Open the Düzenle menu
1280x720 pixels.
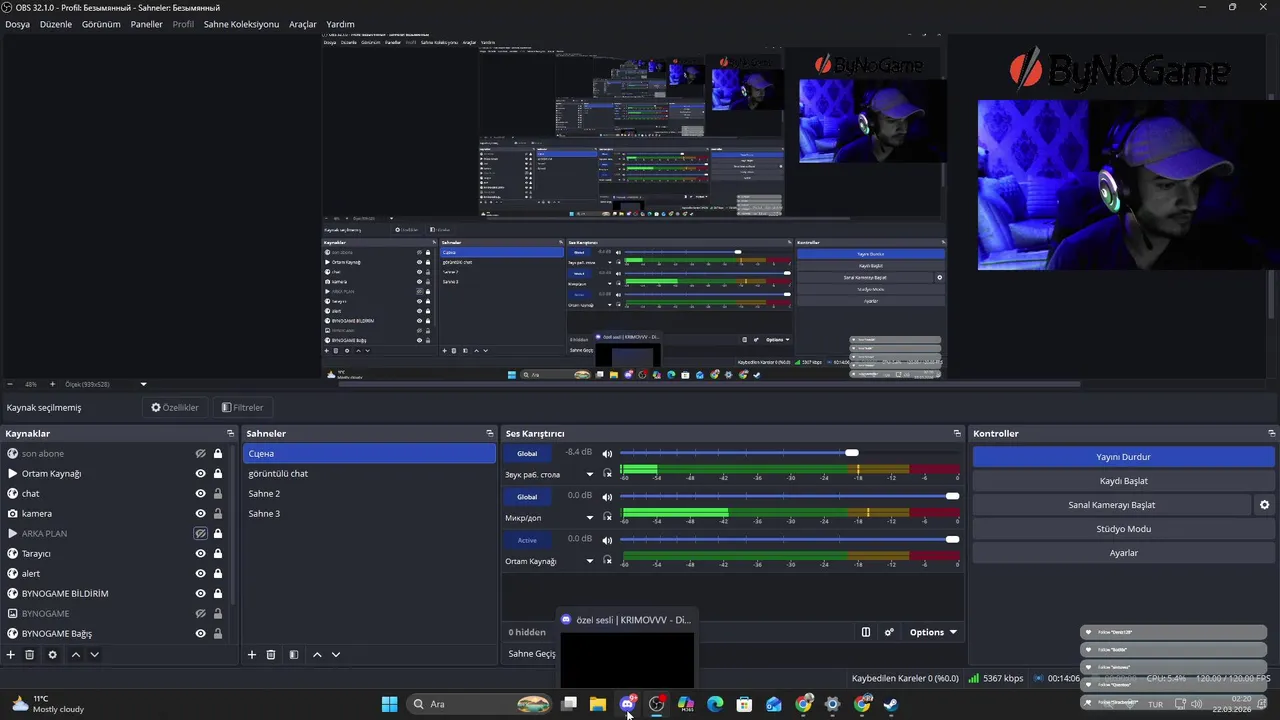56,24
